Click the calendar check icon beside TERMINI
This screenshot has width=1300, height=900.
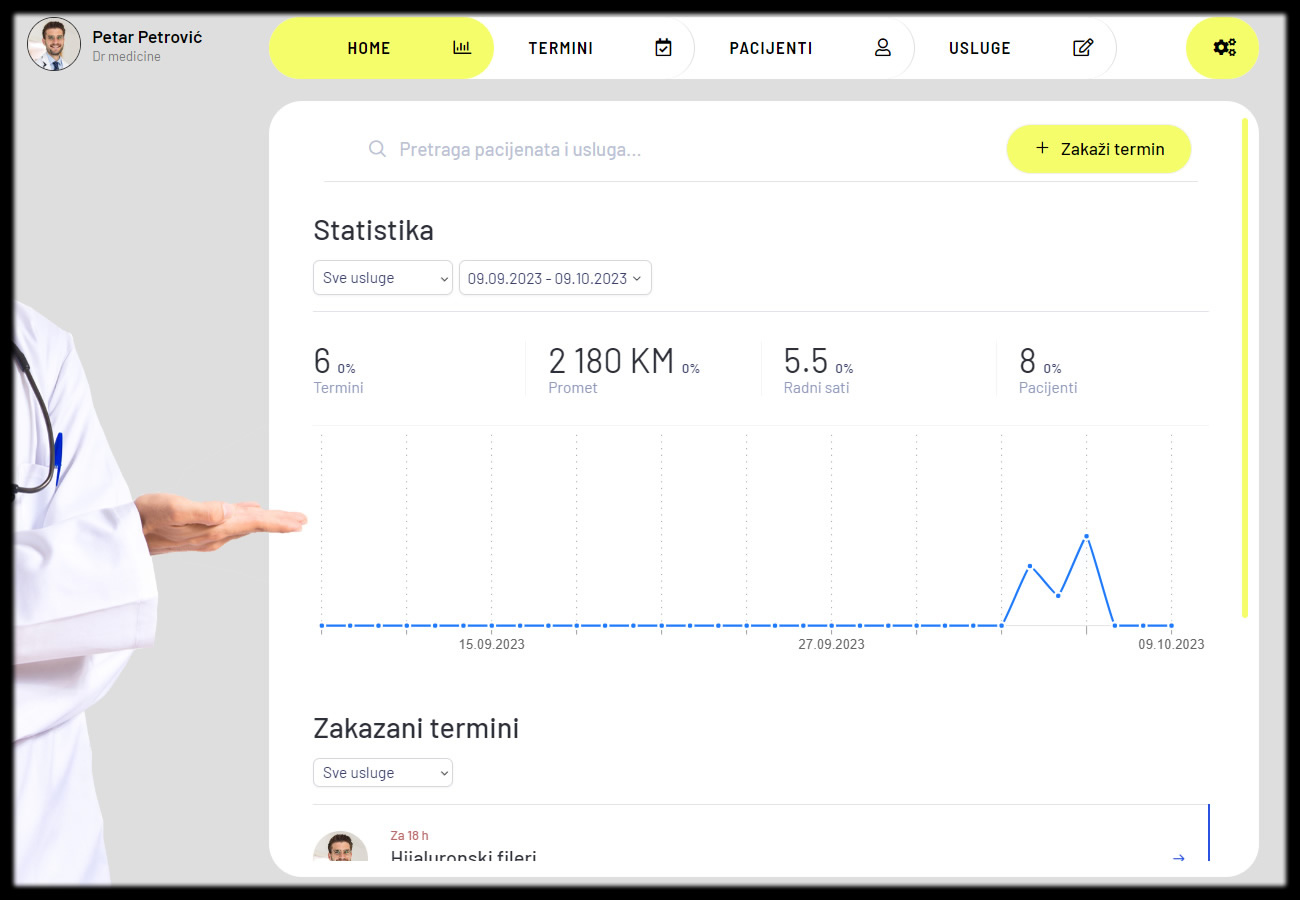pos(663,47)
